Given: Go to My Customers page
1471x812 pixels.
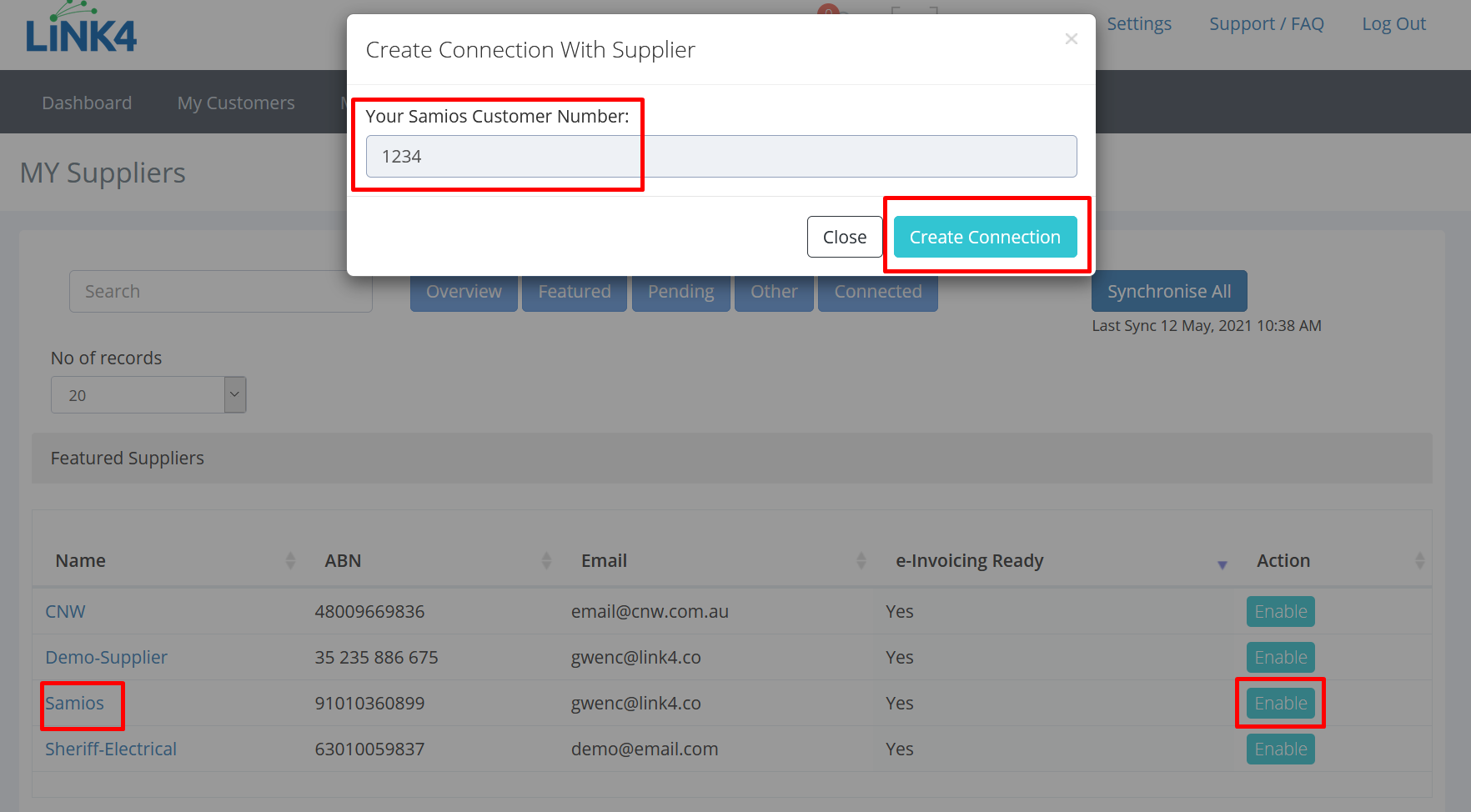Looking at the screenshot, I should pos(236,103).
